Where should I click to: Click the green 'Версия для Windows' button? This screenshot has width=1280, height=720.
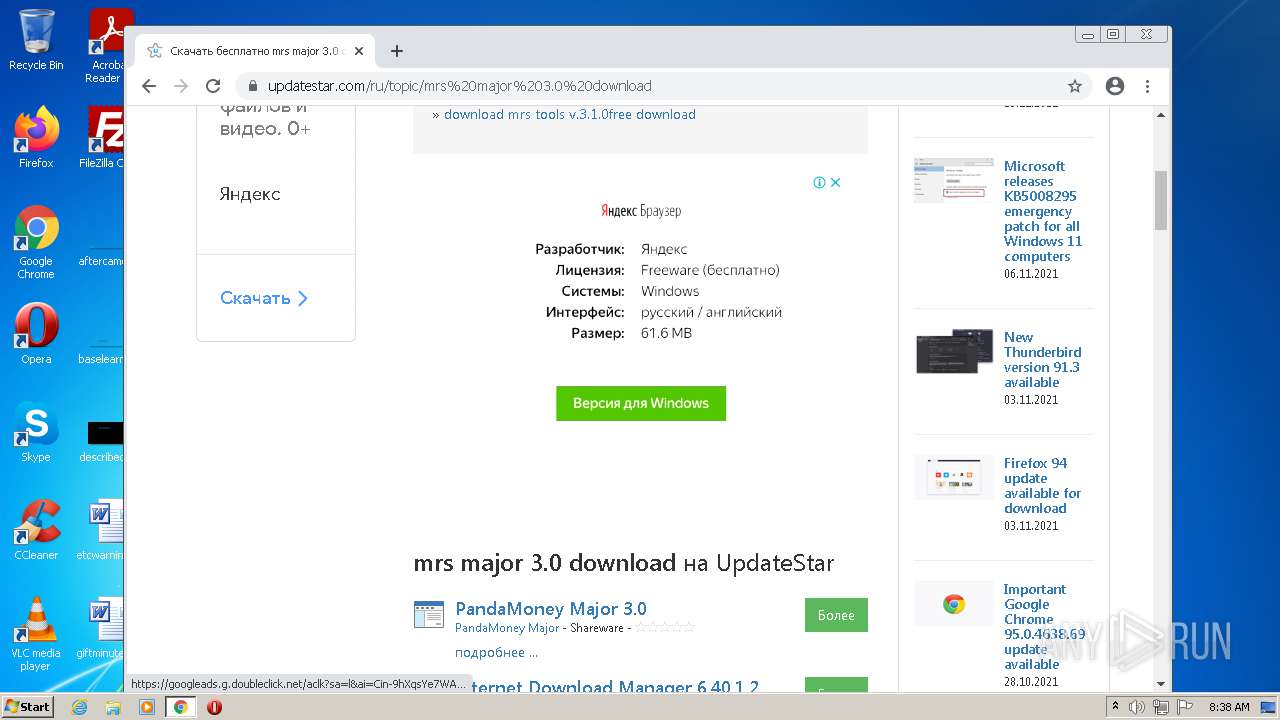pyautogui.click(x=641, y=403)
